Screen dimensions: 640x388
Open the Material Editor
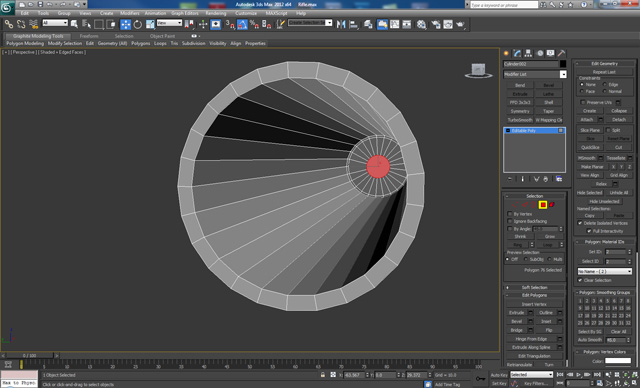point(422,24)
